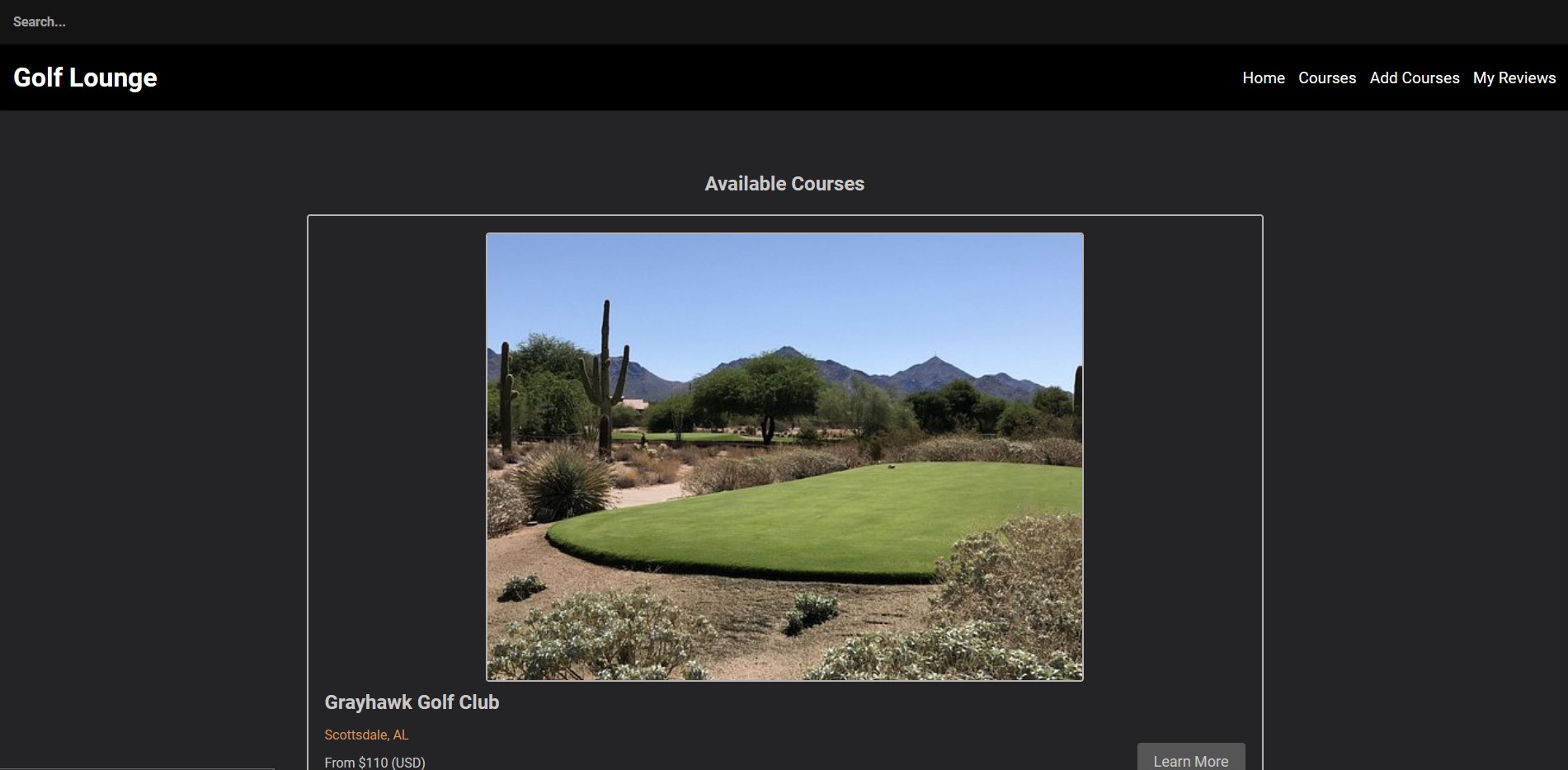Open My Reviews page

pos(1514,77)
